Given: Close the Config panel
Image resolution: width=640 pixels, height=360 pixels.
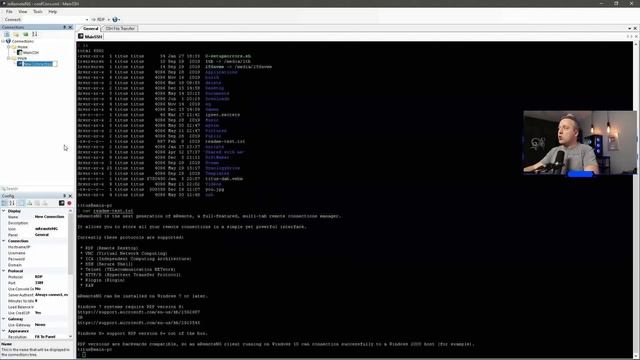Looking at the screenshot, I should [x=70, y=196].
